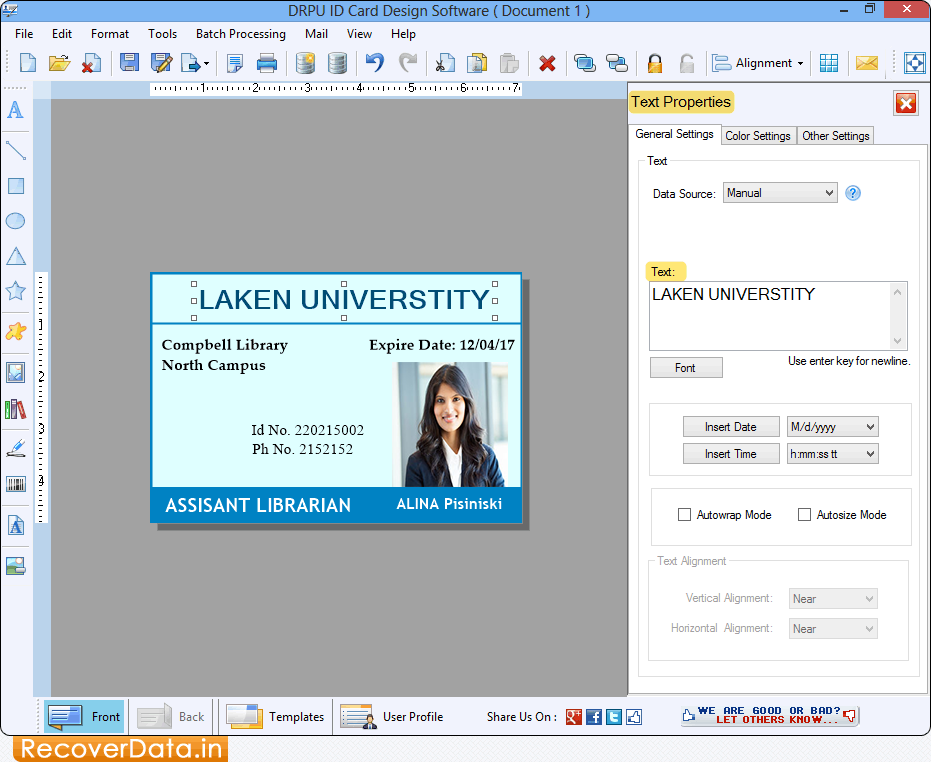Click the Font button
The image size is (931, 762).
686,367
